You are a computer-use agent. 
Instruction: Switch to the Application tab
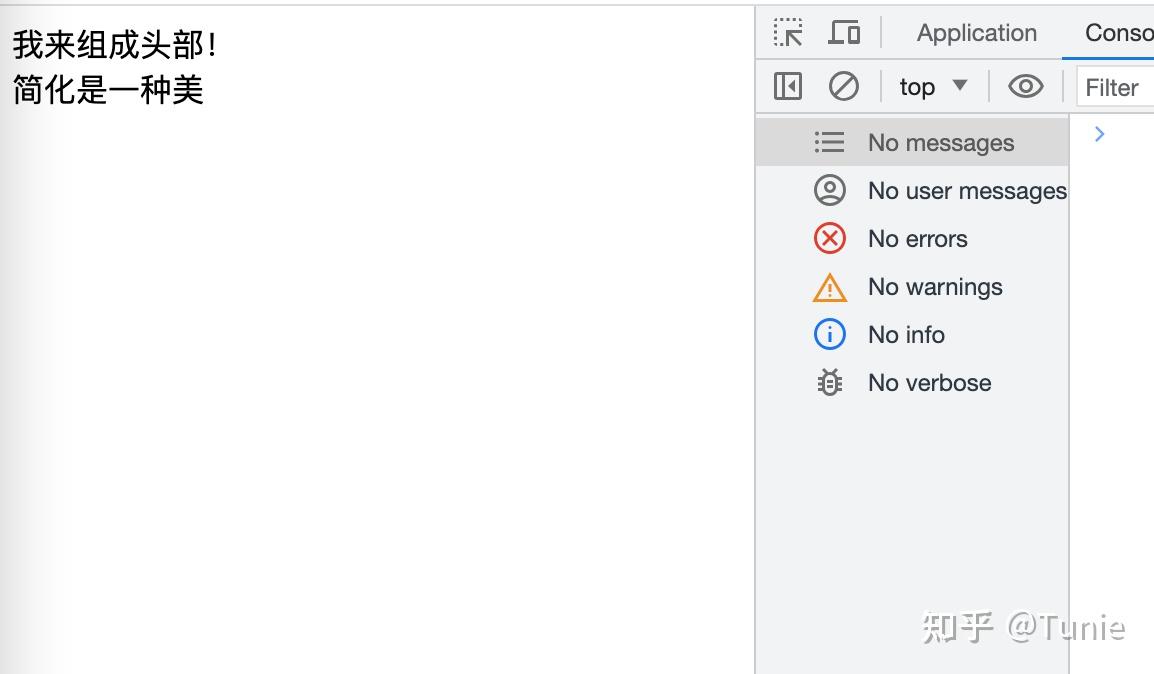976,33
